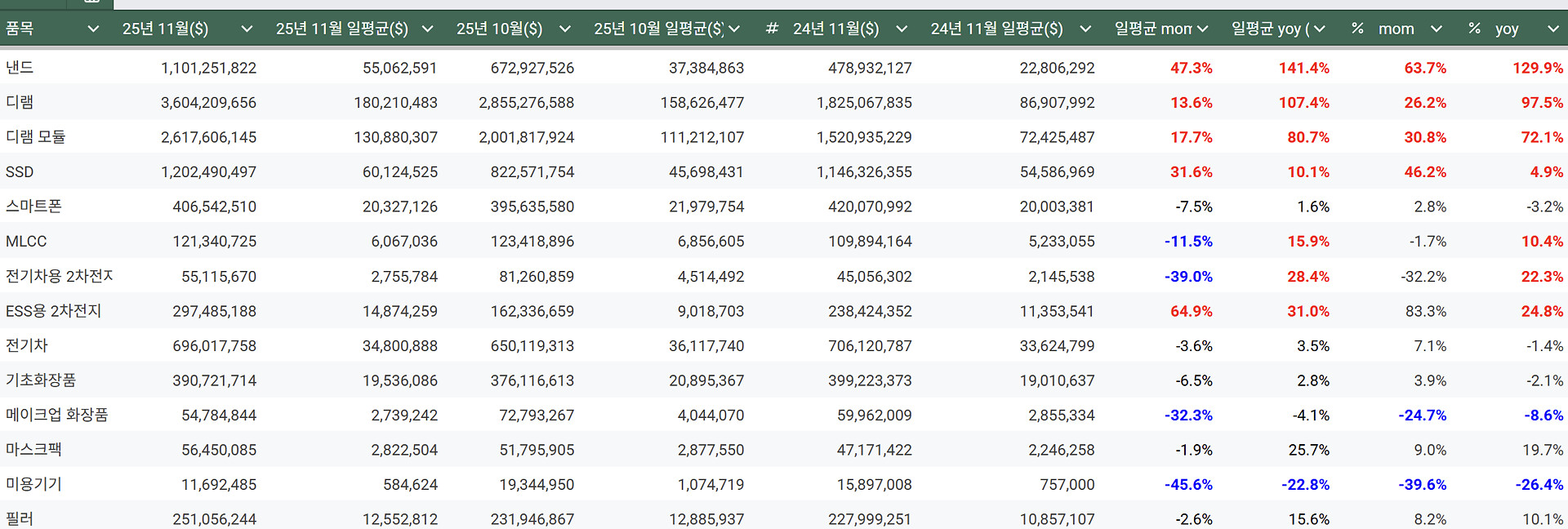Select the 디램 모듈 row label
The height and width of the screenshot is (529, 1568).
36,137
